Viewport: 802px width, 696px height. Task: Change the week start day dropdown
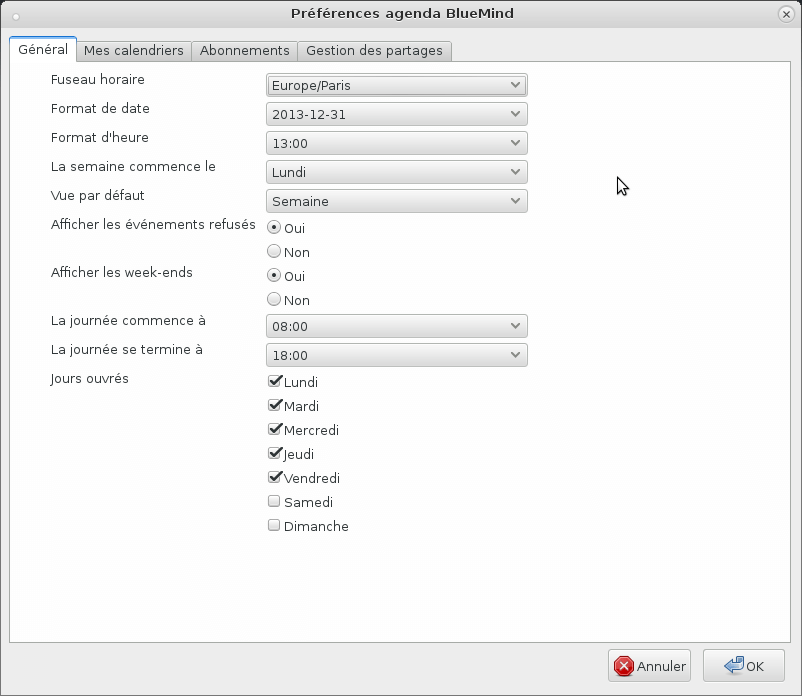396,172
